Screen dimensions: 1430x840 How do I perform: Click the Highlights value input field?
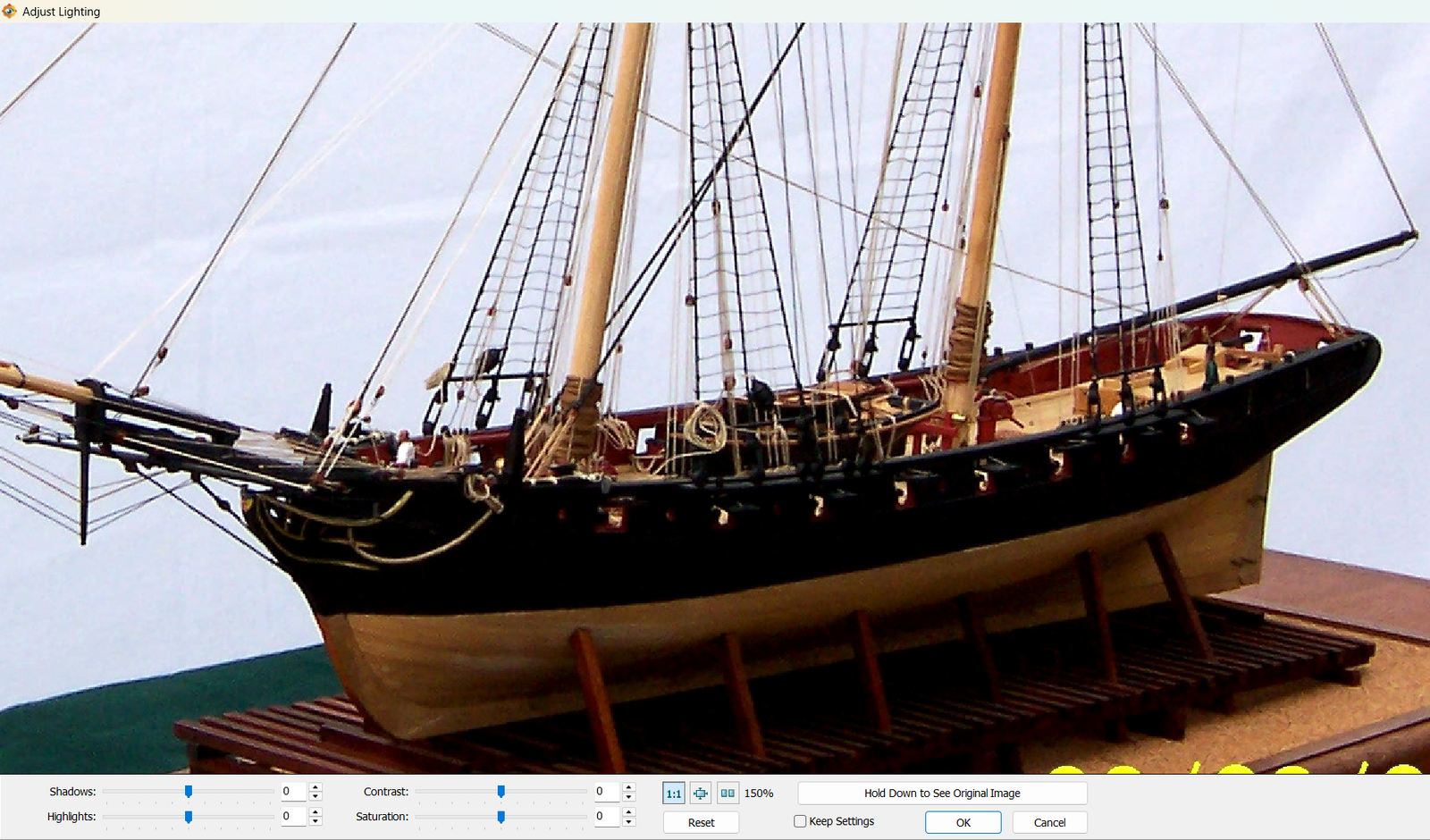(292, 817)
